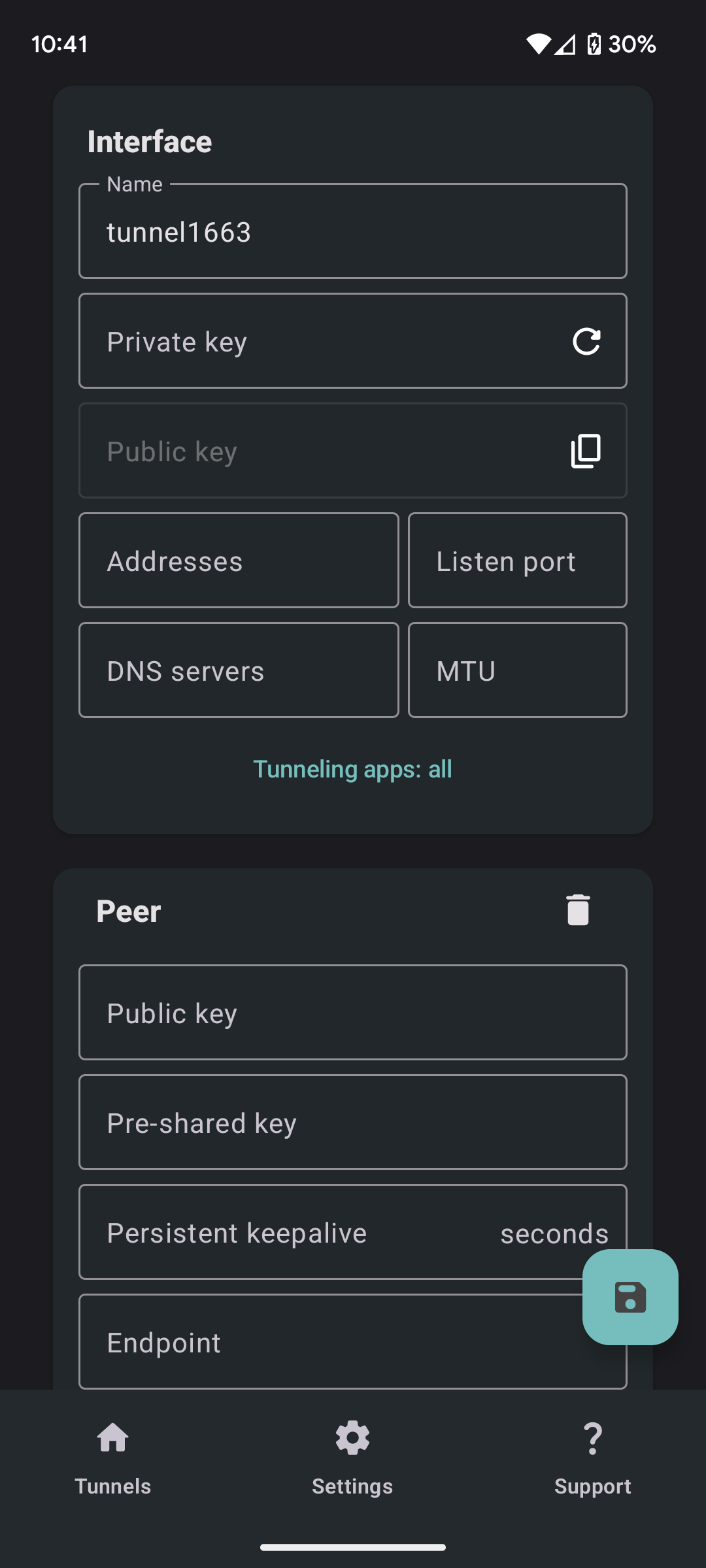Focus the Pre-shared key field
Viewport: 706px width, 1568px height.
click(353, 1122)
